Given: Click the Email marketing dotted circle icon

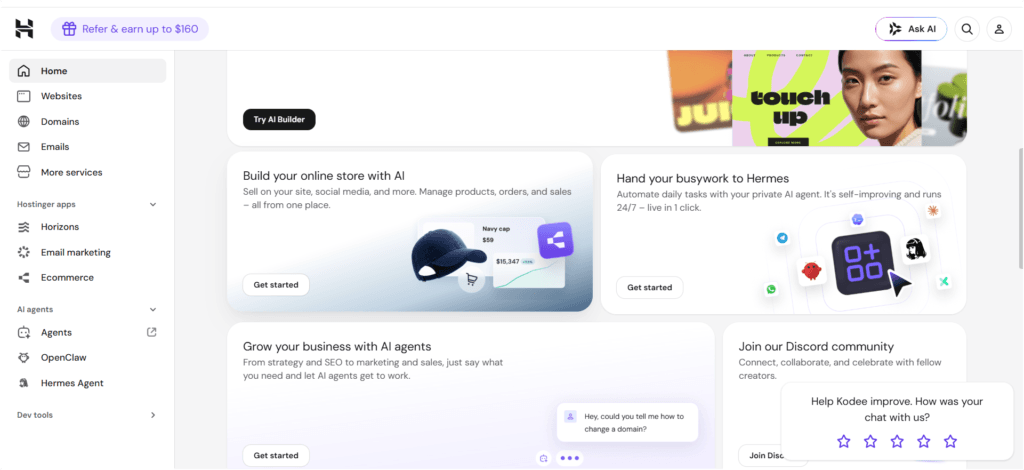Looking at the screenshot, I should [24, 252].
